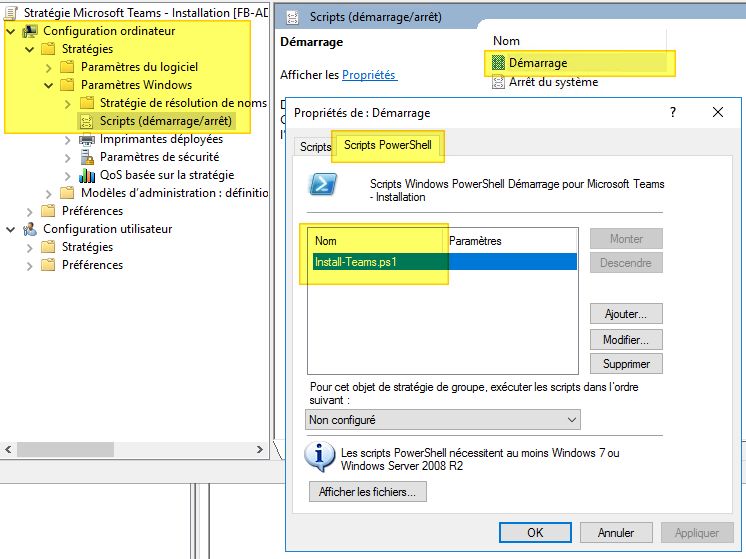Click the Préférences folder icon under Configuration ordinateur

point(48,211)
